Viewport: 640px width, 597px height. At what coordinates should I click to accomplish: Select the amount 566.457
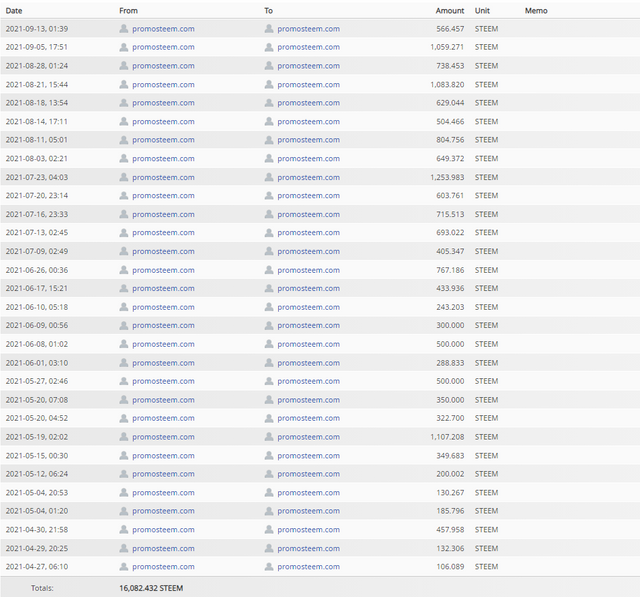tap(450, 29)
